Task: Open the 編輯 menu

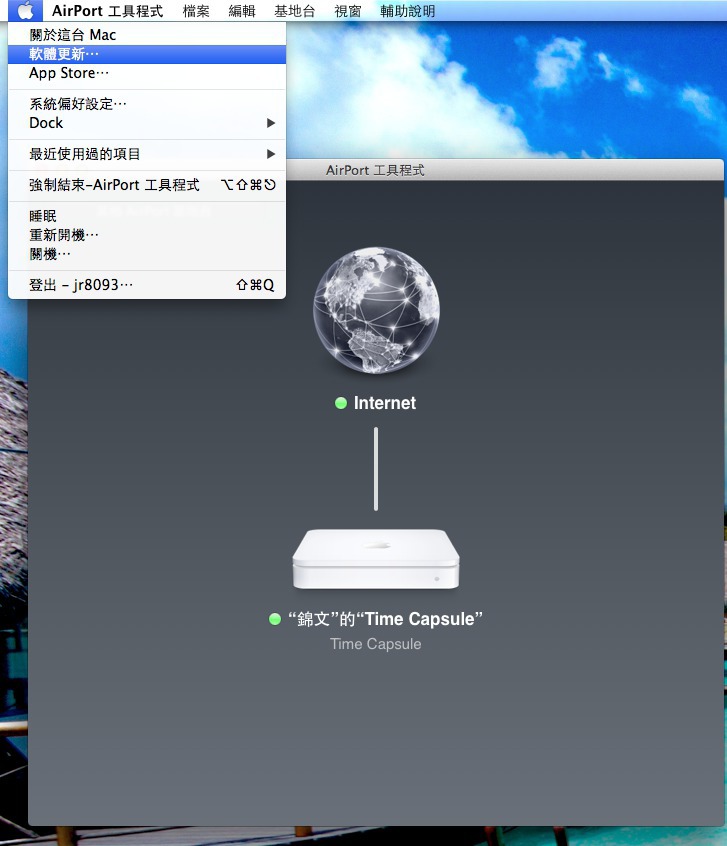Action: (x=242, y=11)
